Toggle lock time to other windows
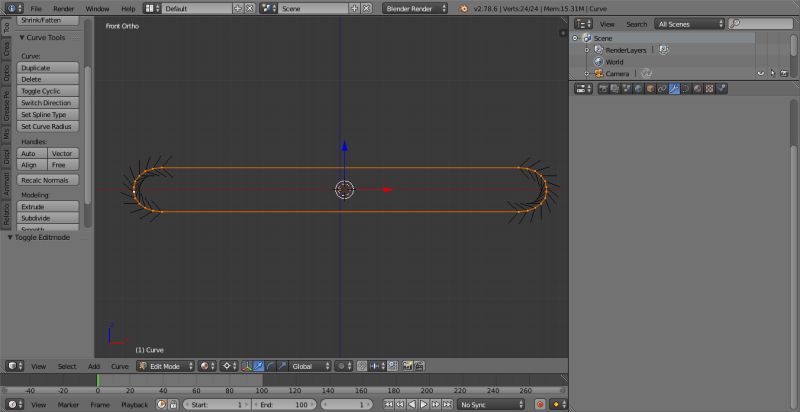This screenshot has height=412, width=800. click(x=173, y=404)
